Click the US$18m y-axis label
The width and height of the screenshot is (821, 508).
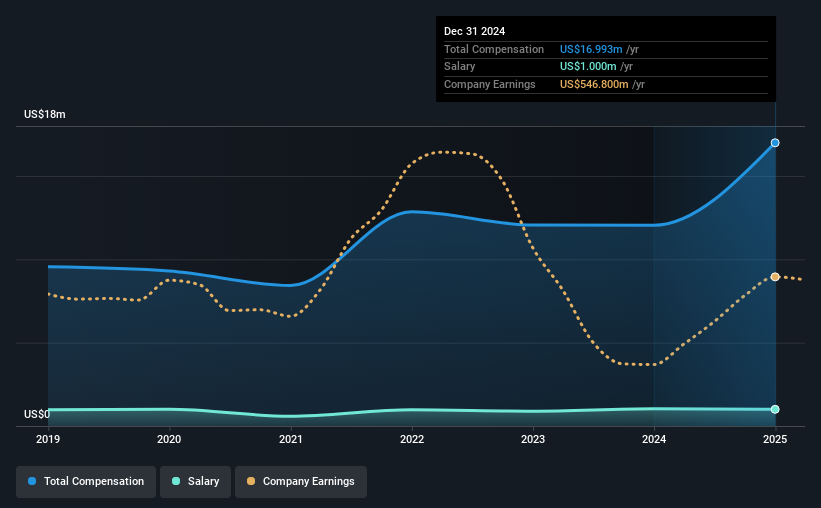45,114
